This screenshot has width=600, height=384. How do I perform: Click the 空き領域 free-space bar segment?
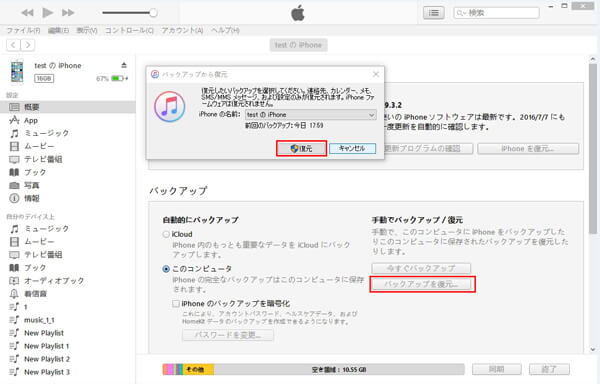339,369
